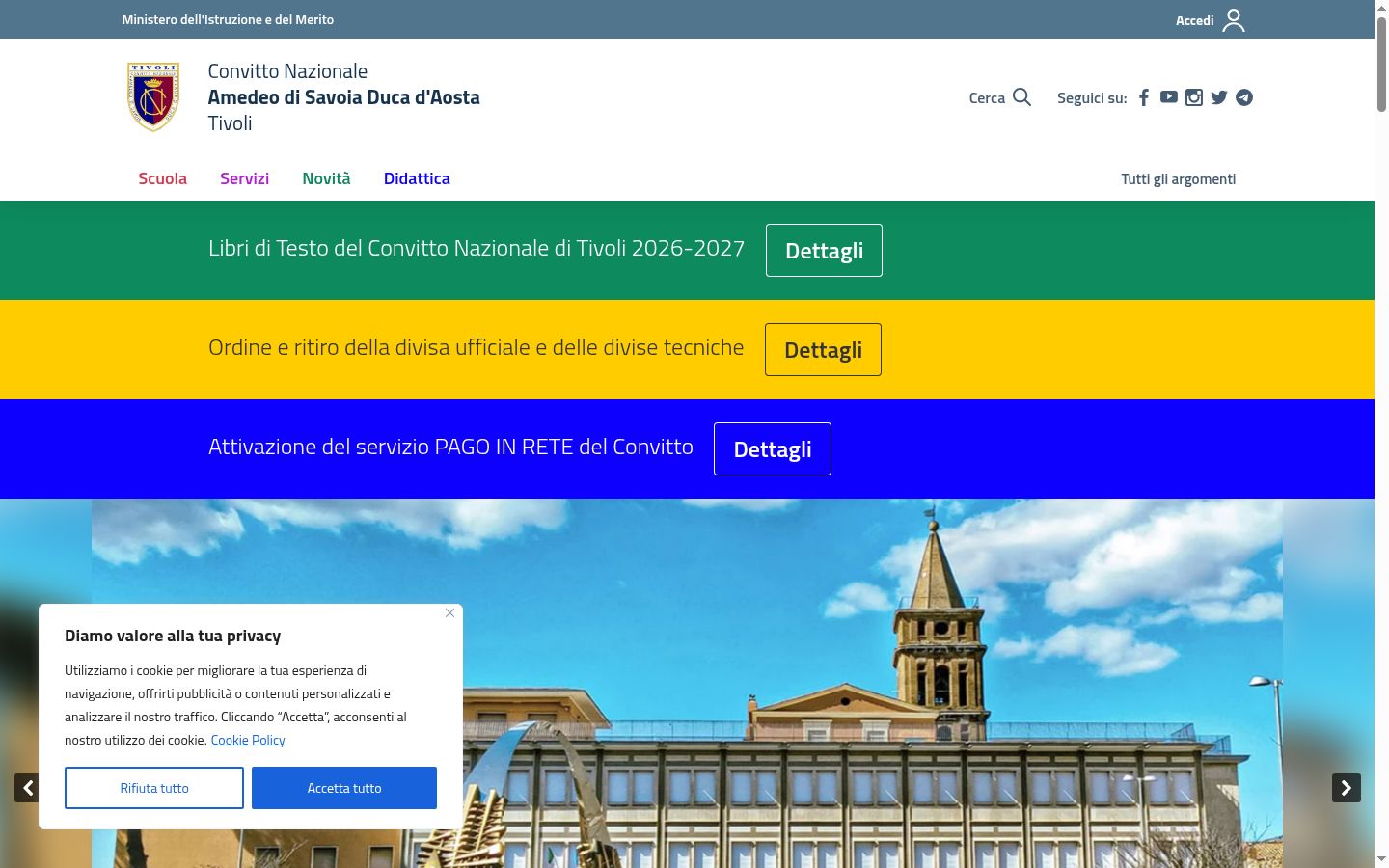This screenshot has width=1389, height=868.
Task: Click the Accedi login link
Action: (x=1194, y=20)
